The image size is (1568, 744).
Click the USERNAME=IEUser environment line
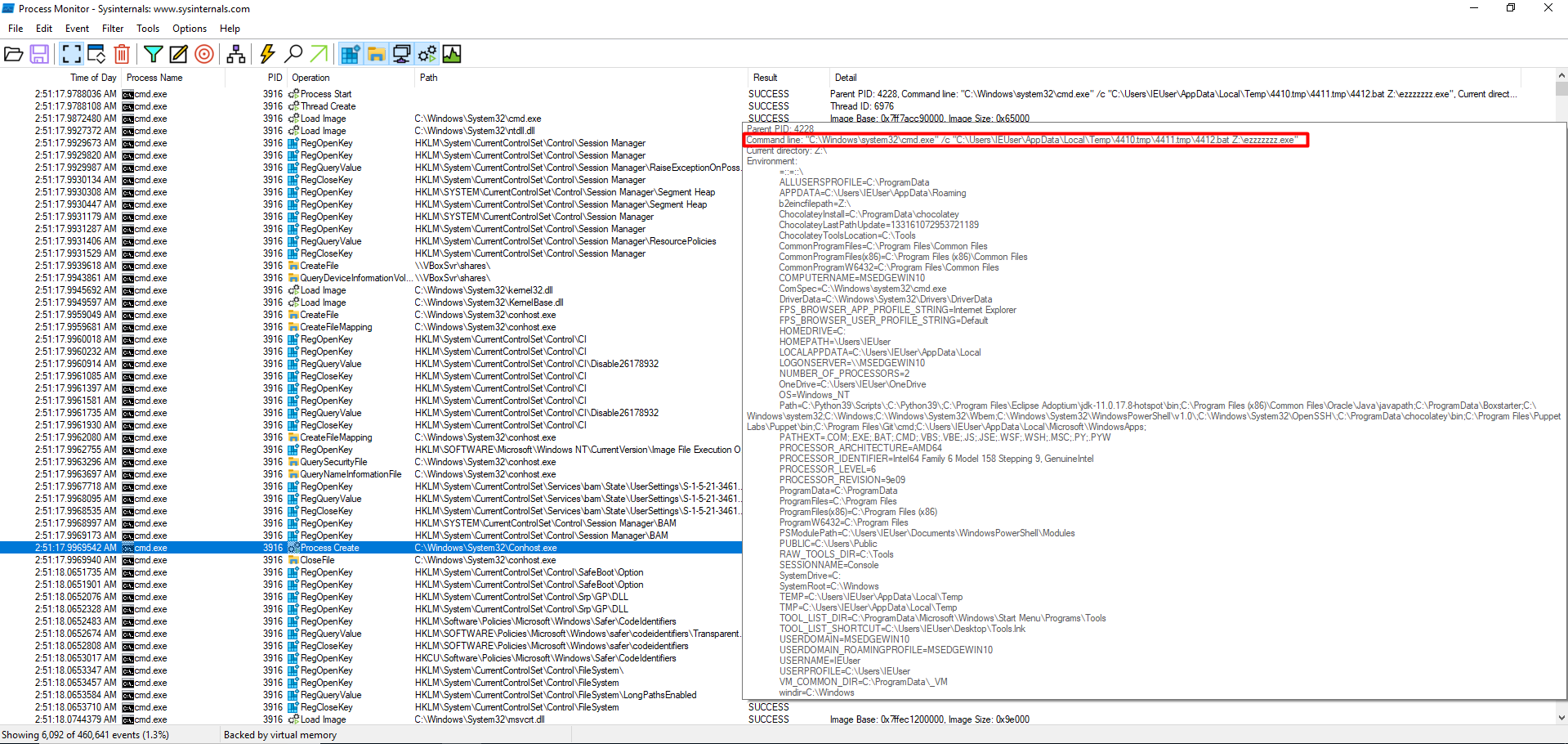tap(820, 661)
